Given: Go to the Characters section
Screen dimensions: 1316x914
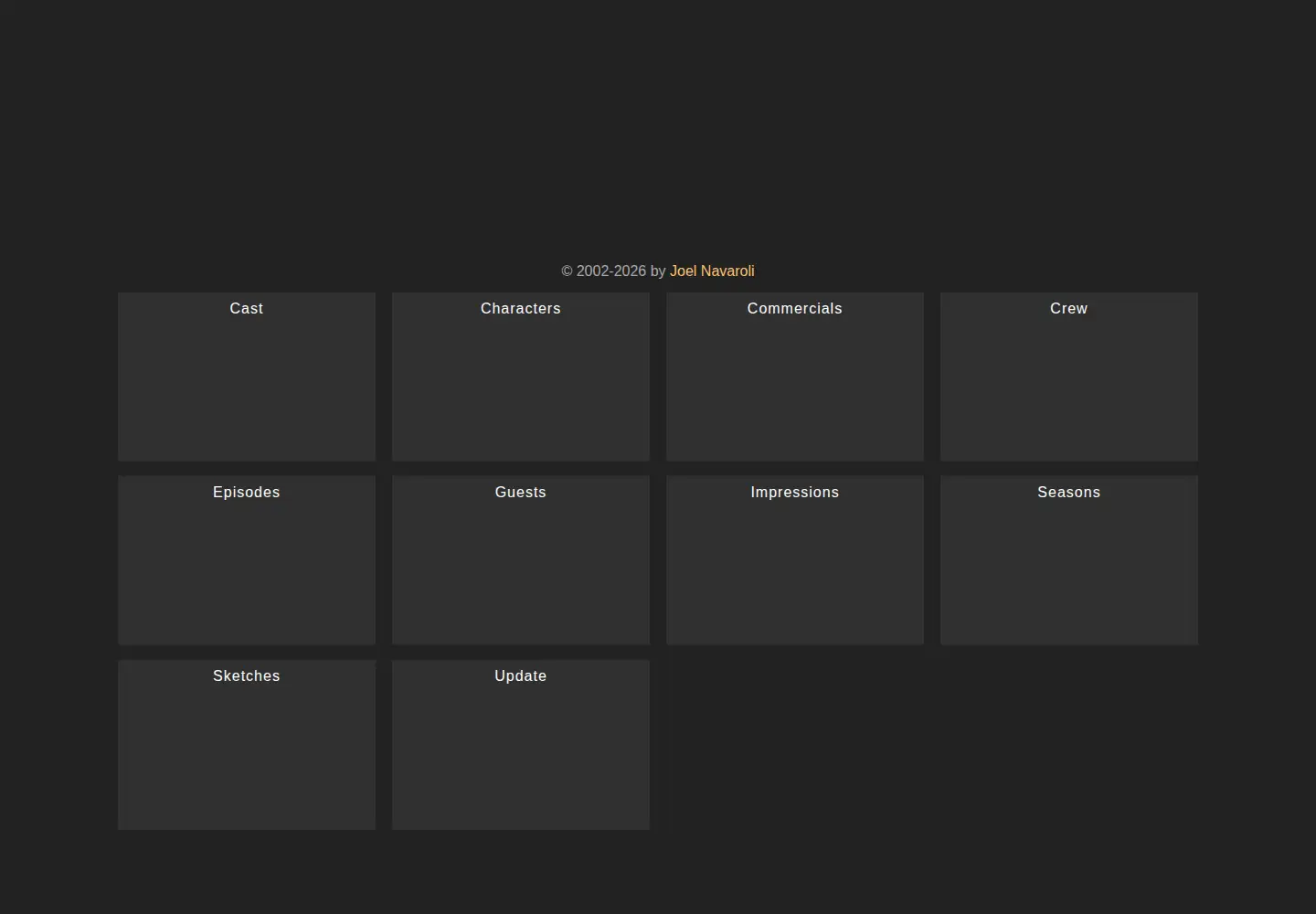Looking at the screenshot, I should [521, 377].
